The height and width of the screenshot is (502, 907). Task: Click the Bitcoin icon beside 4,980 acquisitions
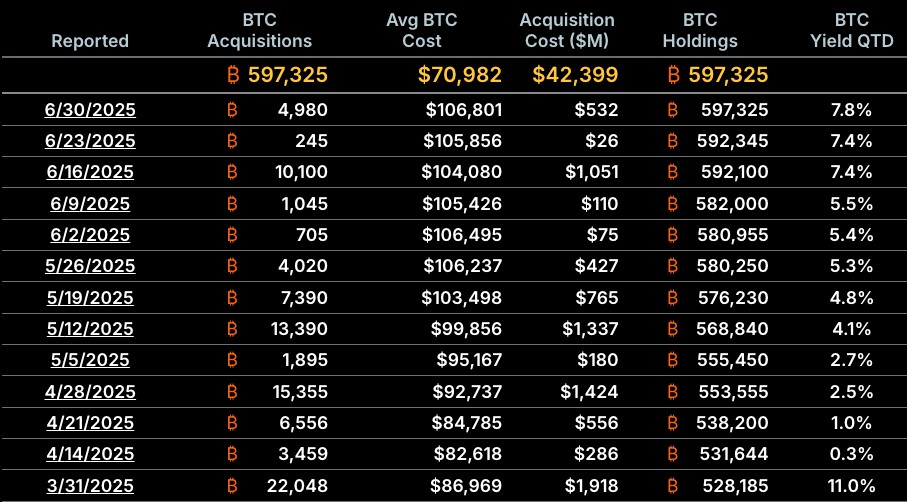233,109
